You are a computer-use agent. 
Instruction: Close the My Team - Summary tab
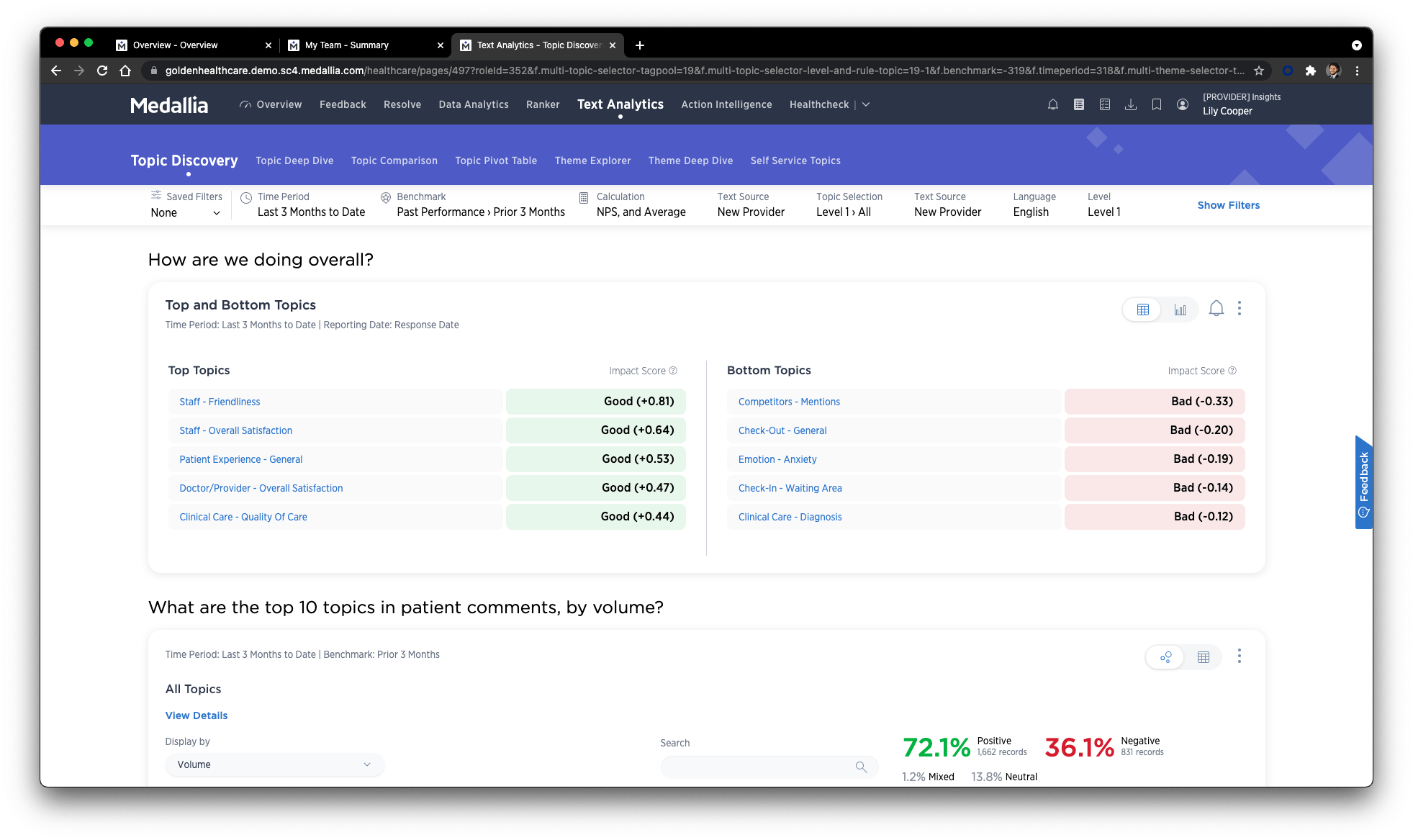pos(440,45)
